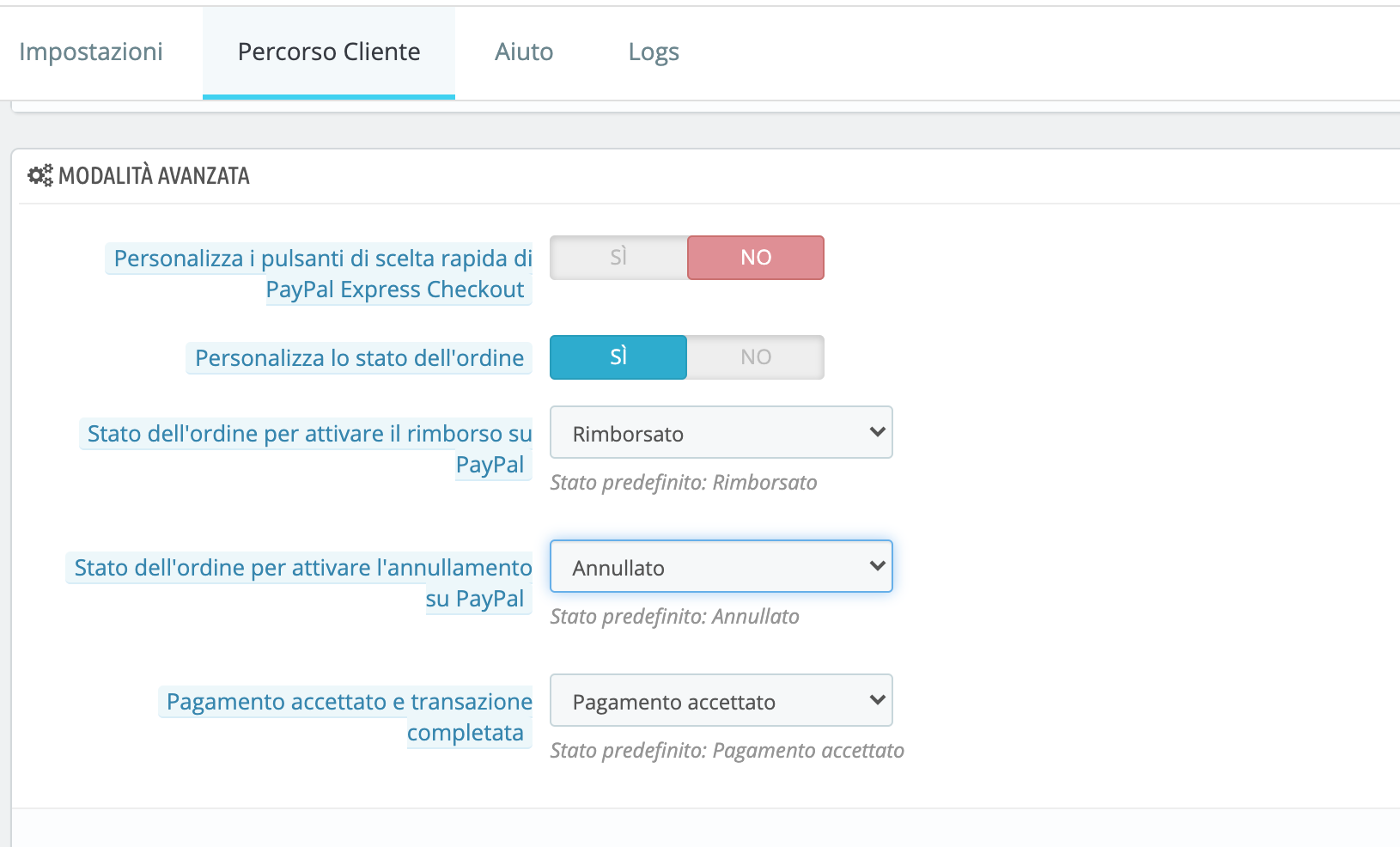Click the gears icon beside Modalità Avanzata
This screenshot has height=847, width=1400.
point(40,176)
